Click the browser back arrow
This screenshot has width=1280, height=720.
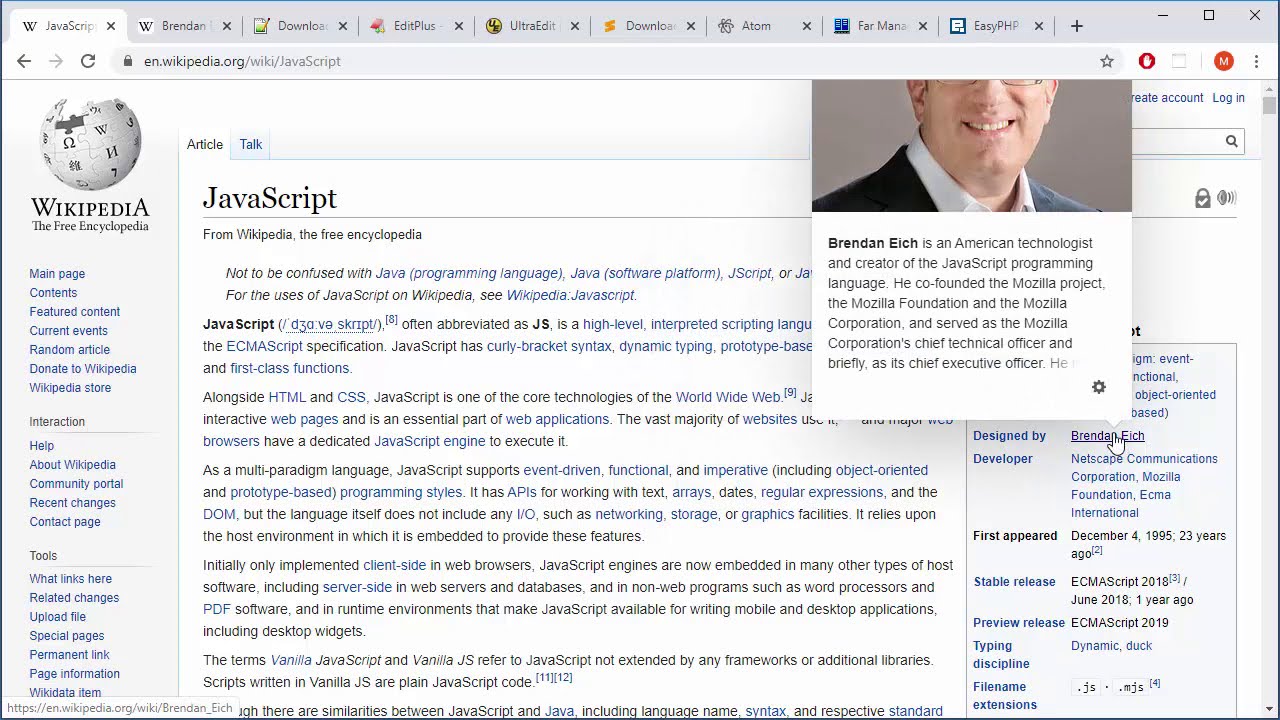point(24,61)
